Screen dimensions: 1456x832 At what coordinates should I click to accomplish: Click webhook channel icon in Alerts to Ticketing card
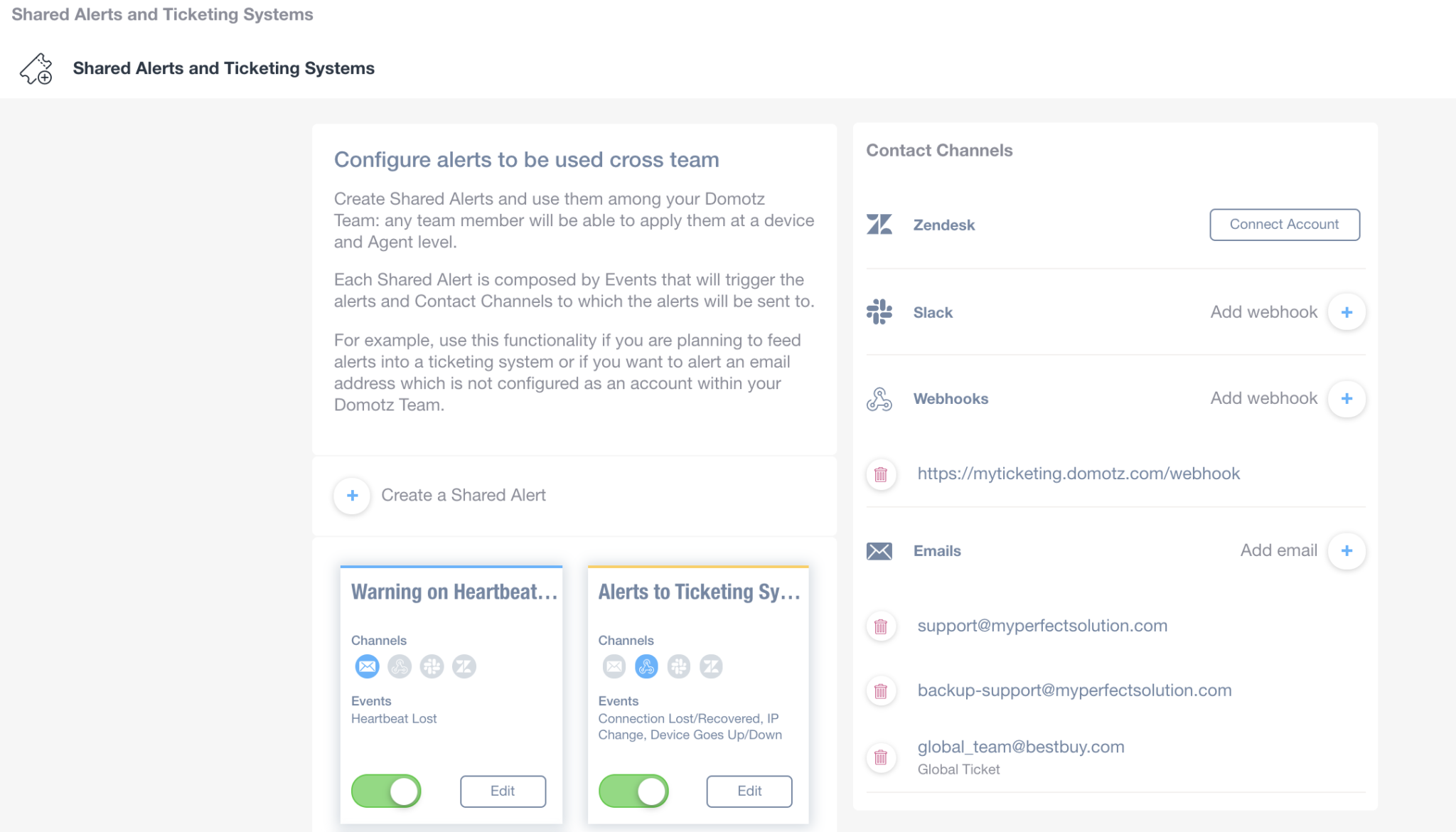tap(646, 666)
